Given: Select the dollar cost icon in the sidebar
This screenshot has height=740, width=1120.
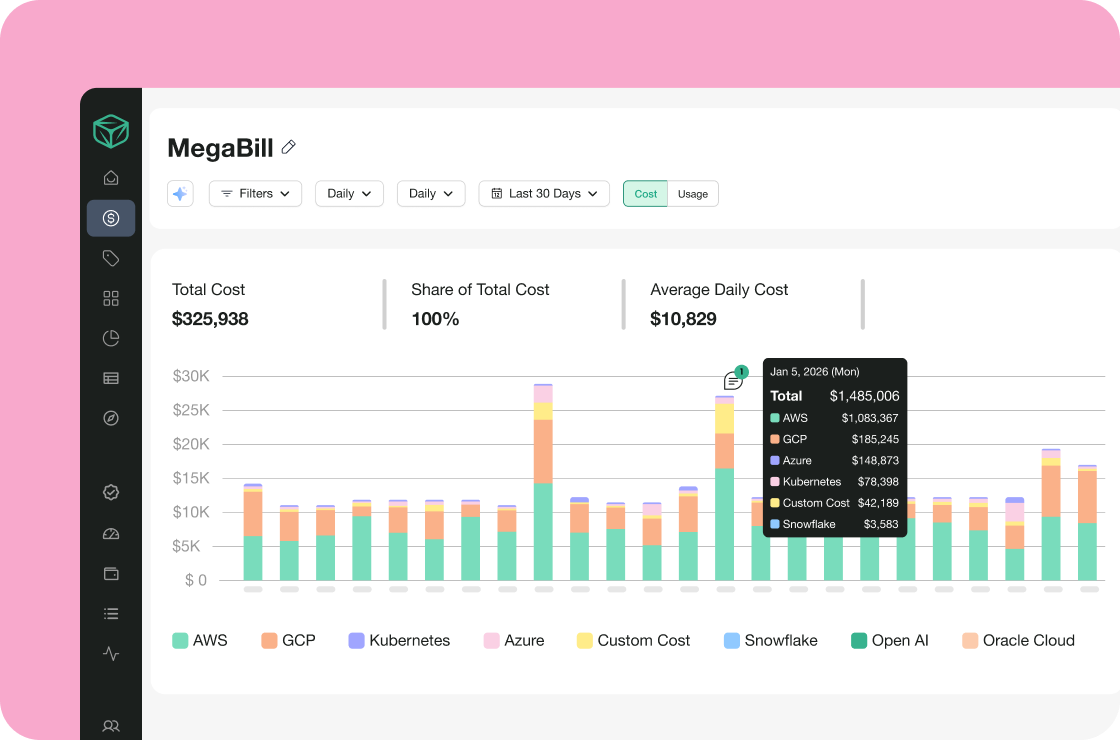Looking at the screenshot, I should click(x=111, y=218).
